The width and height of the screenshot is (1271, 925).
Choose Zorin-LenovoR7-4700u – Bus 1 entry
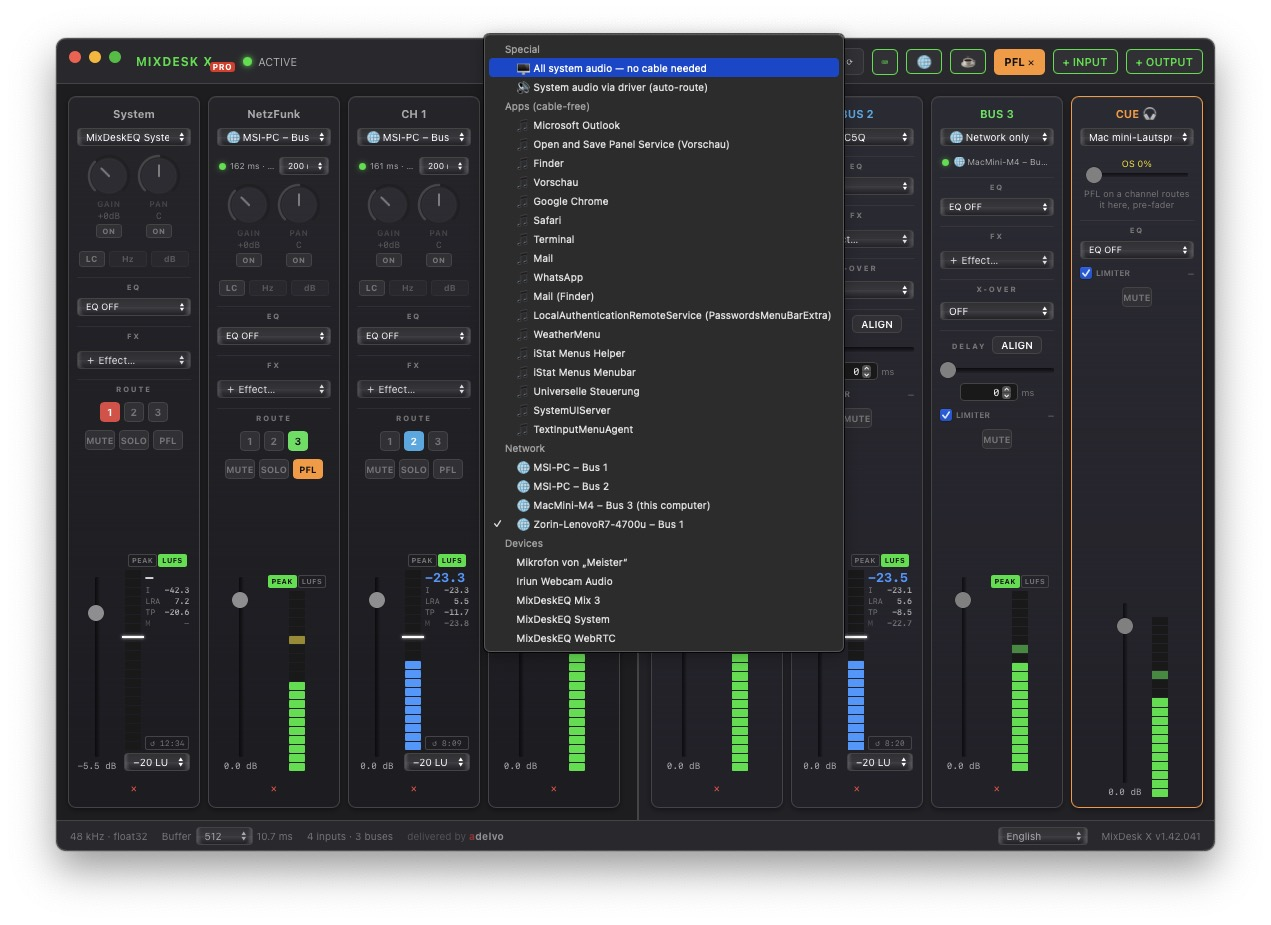tap(664, 524)
